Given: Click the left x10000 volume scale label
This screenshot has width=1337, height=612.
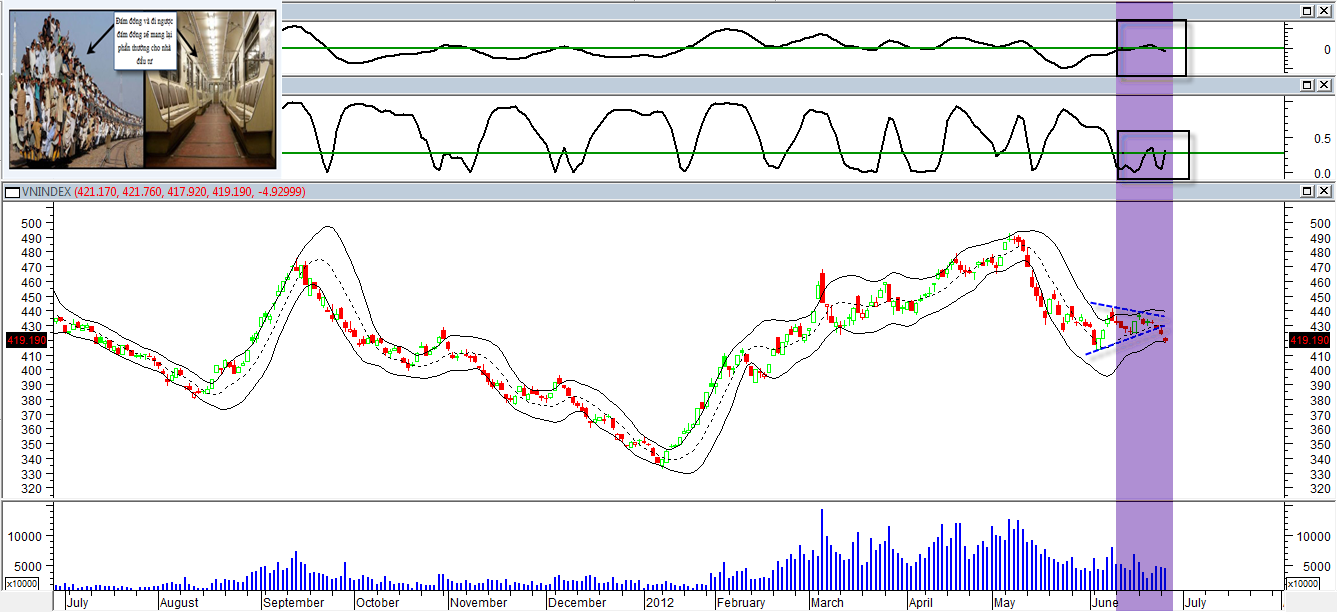Looking at the screenshot, I should click(x=23, y=583).
